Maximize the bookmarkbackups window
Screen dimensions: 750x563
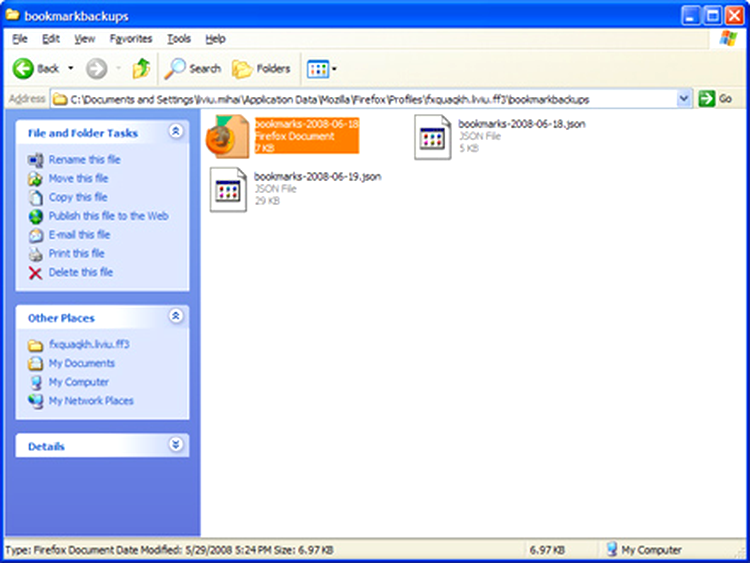coord(712,16)
